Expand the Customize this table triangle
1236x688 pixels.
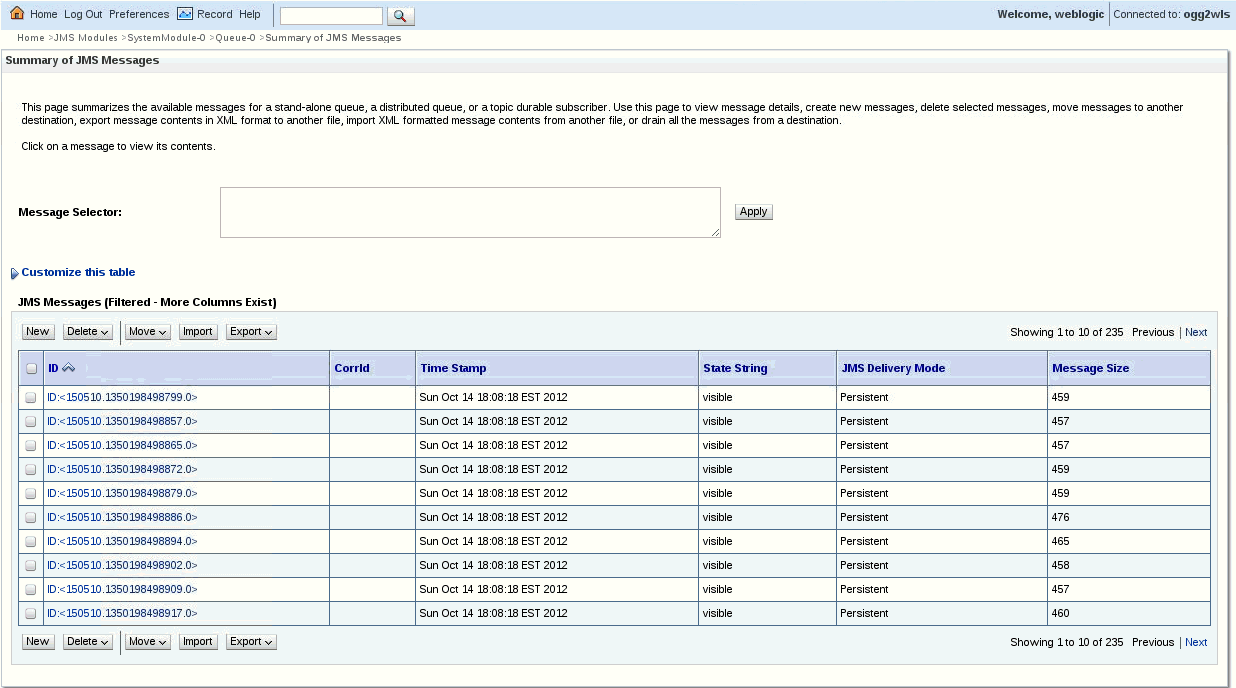pos(14,273)
